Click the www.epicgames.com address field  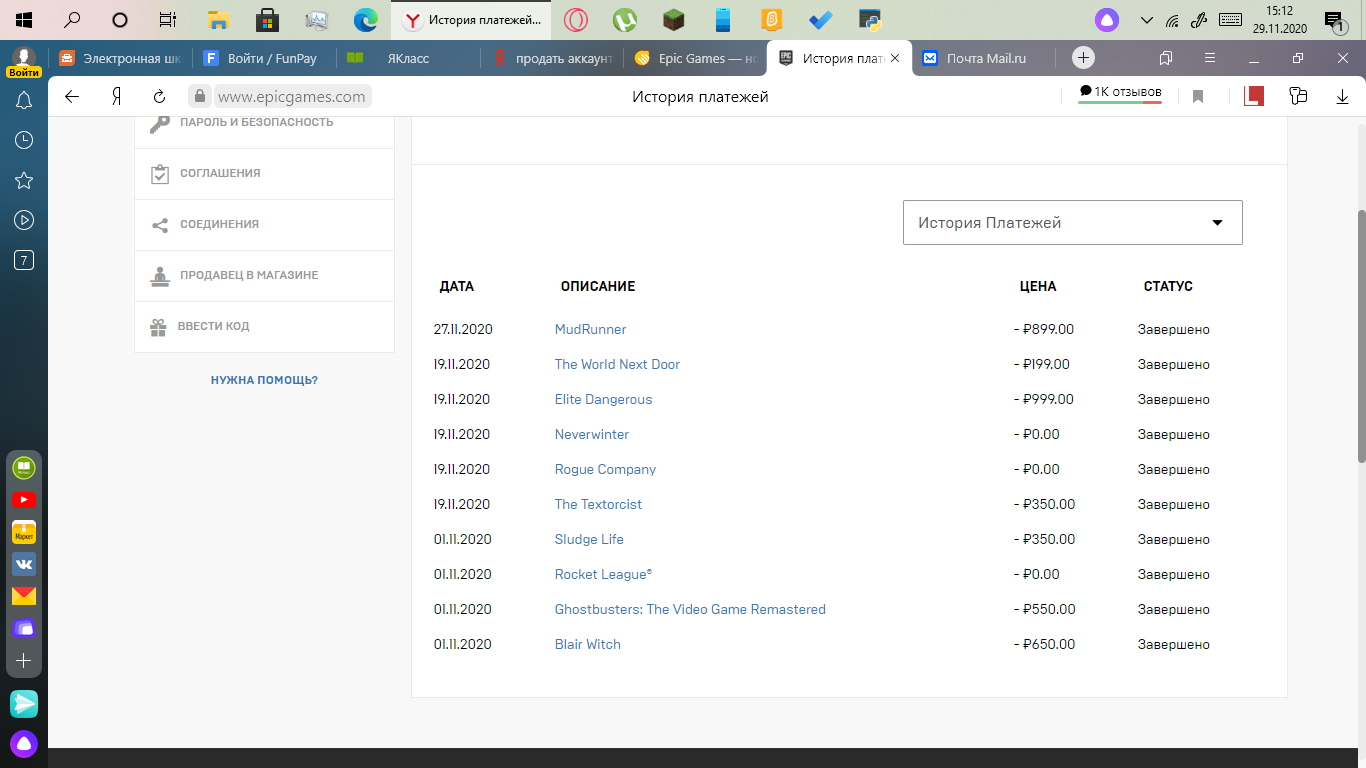pos(292,96)
